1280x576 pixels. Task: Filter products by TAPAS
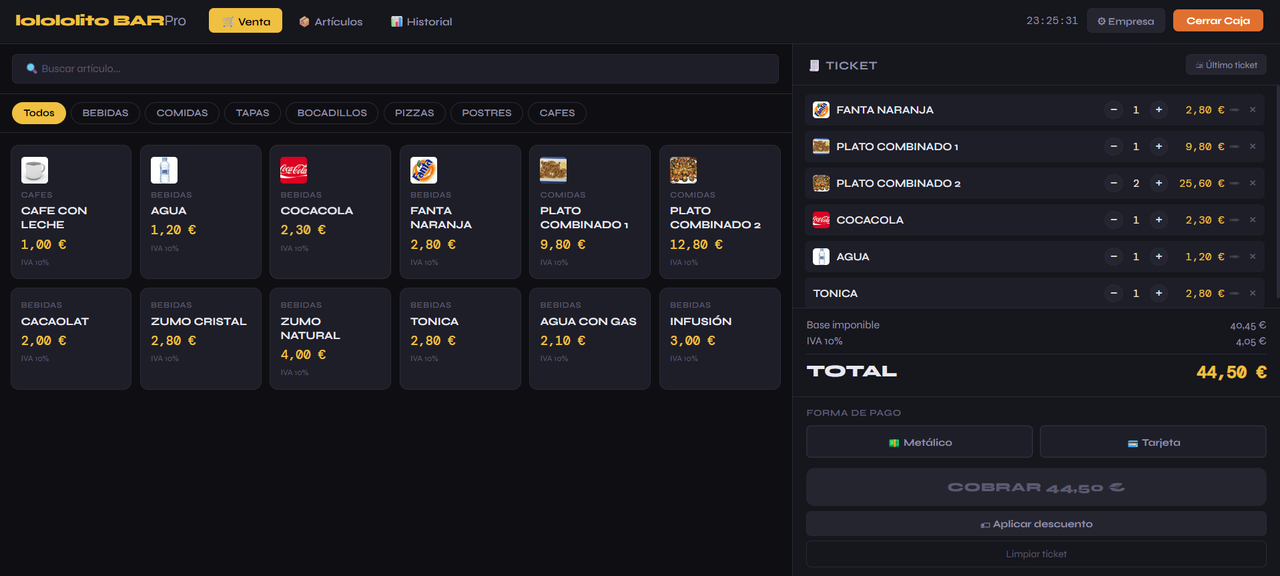[252, 113]
